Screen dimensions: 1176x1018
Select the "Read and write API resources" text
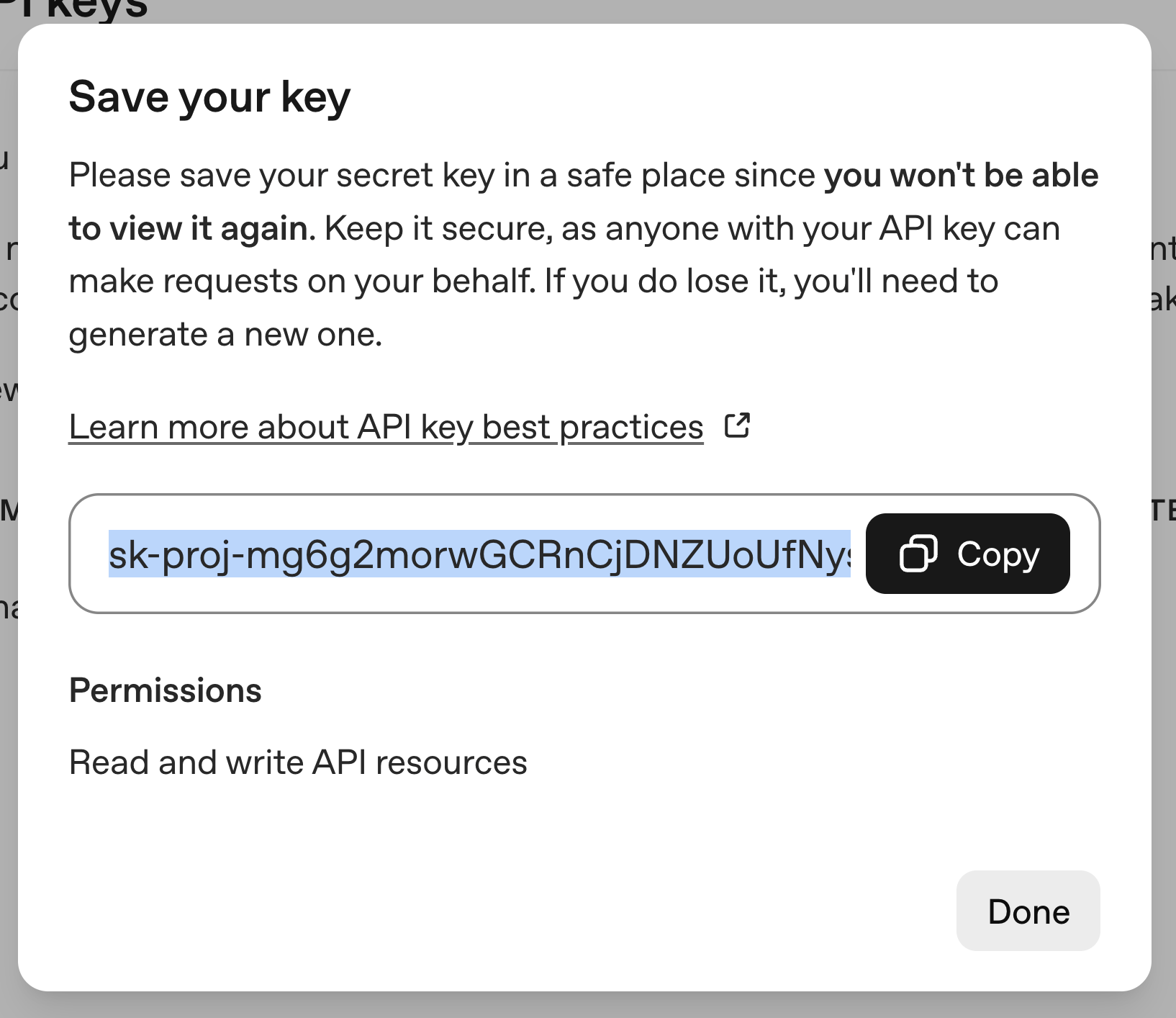pyautogui.click(x=298, y=762)
